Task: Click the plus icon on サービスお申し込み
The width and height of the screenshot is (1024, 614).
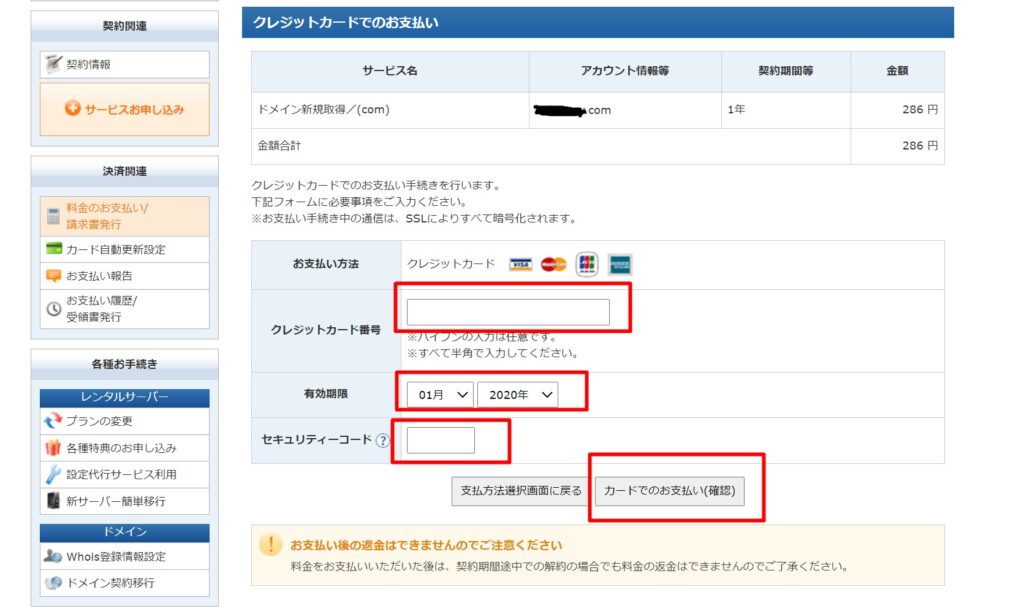Action: click(x=72, y=108)
